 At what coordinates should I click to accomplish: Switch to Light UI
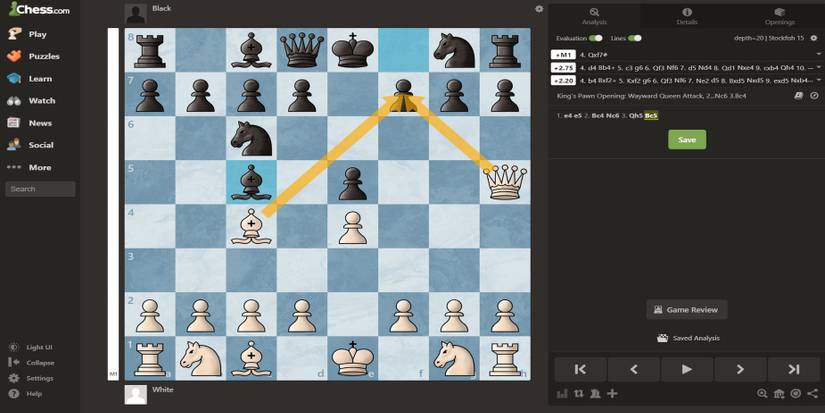click(x=31, y=347)
